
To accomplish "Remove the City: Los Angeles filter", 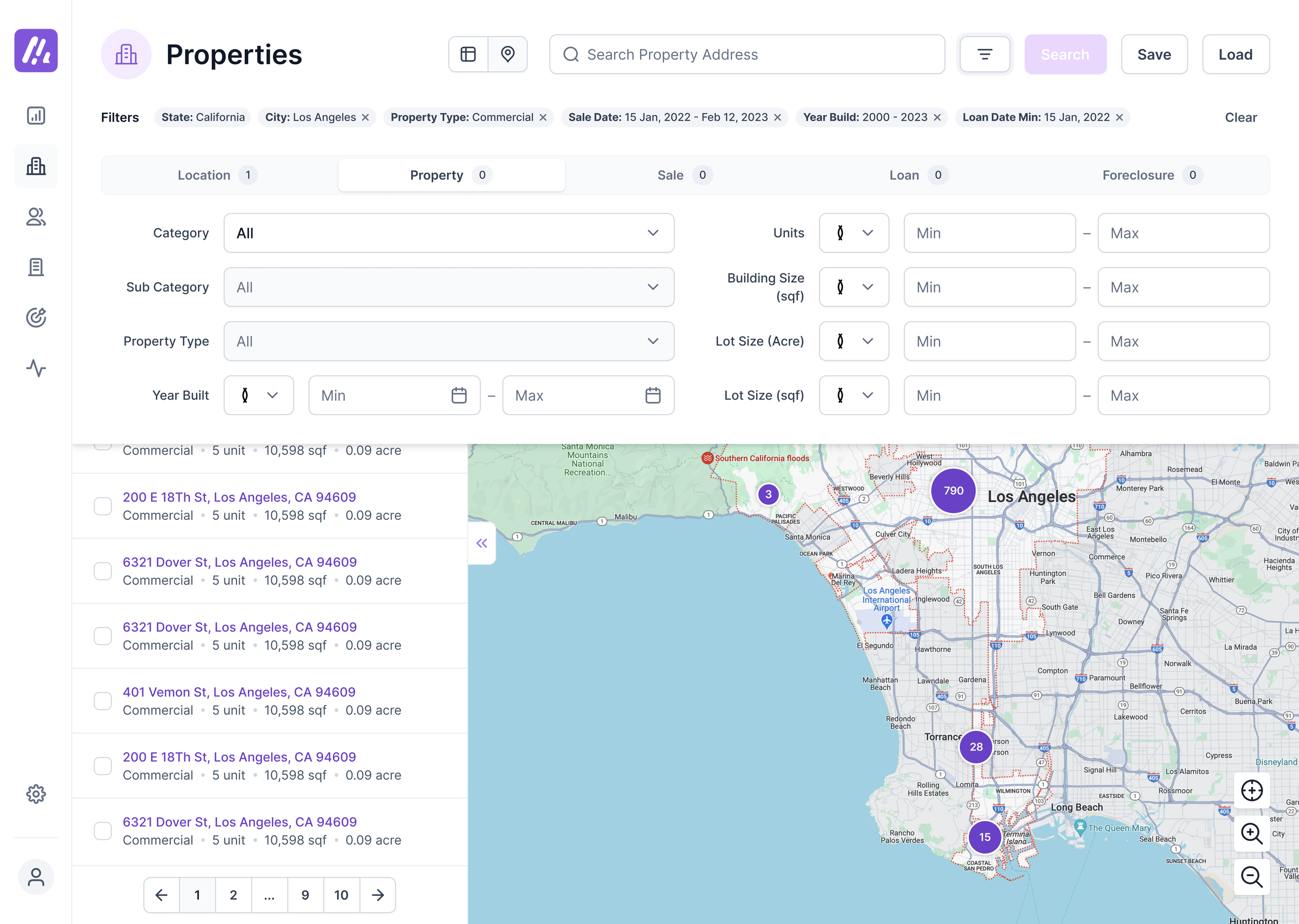I will (366, 117).
